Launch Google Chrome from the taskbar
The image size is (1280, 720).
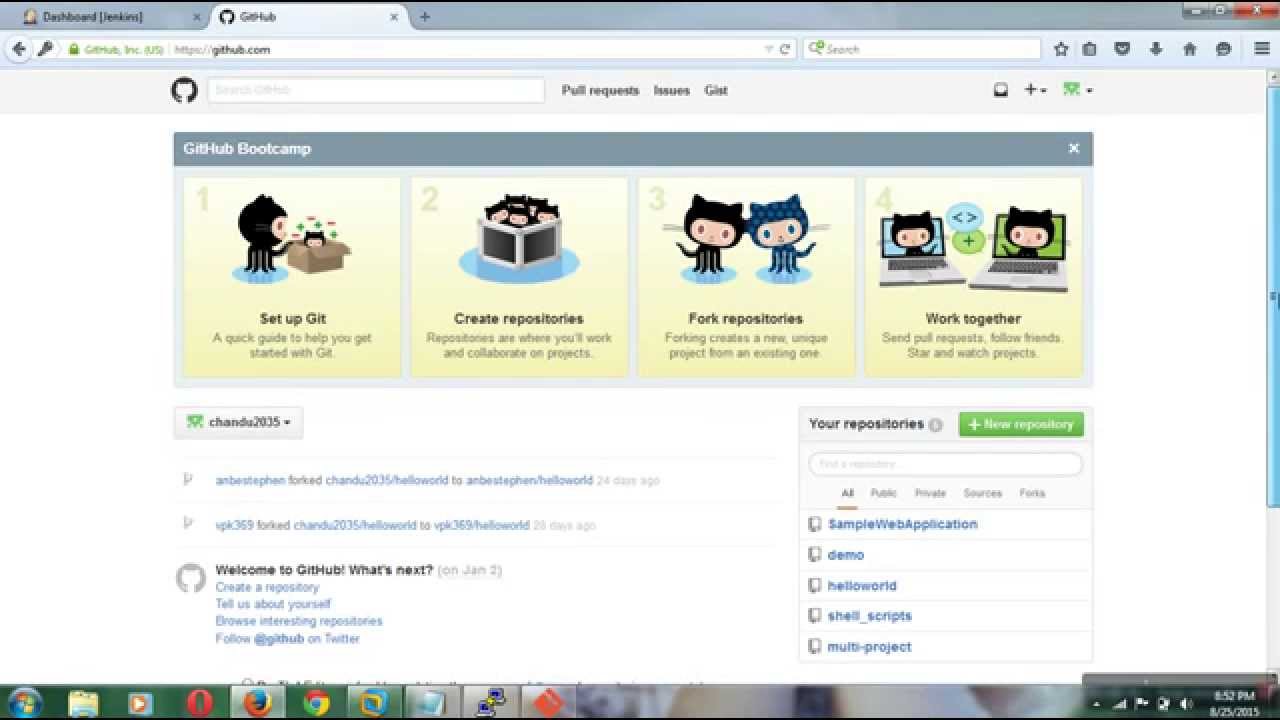click(x=316, y=704)
